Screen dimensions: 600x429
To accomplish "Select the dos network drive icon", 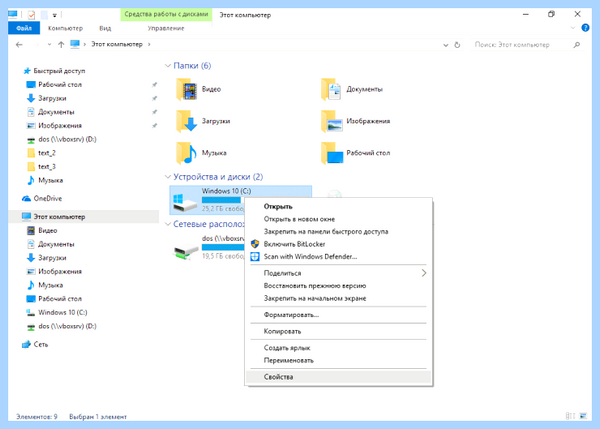I will [185, 251].
